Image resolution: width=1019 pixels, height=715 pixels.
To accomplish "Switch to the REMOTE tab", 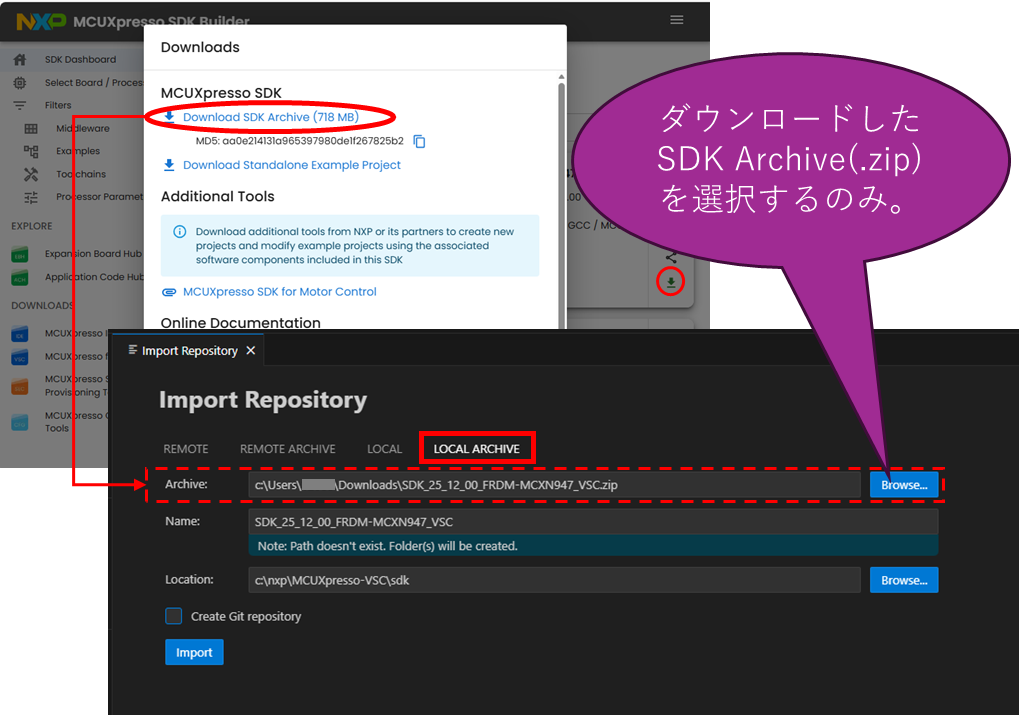I will (x=186, y=449).
